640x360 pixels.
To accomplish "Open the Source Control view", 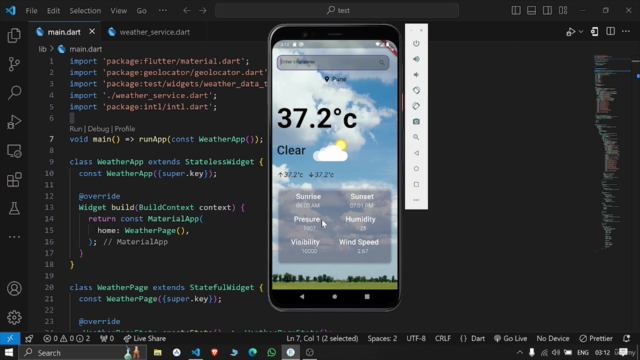I will click(14, 64).
